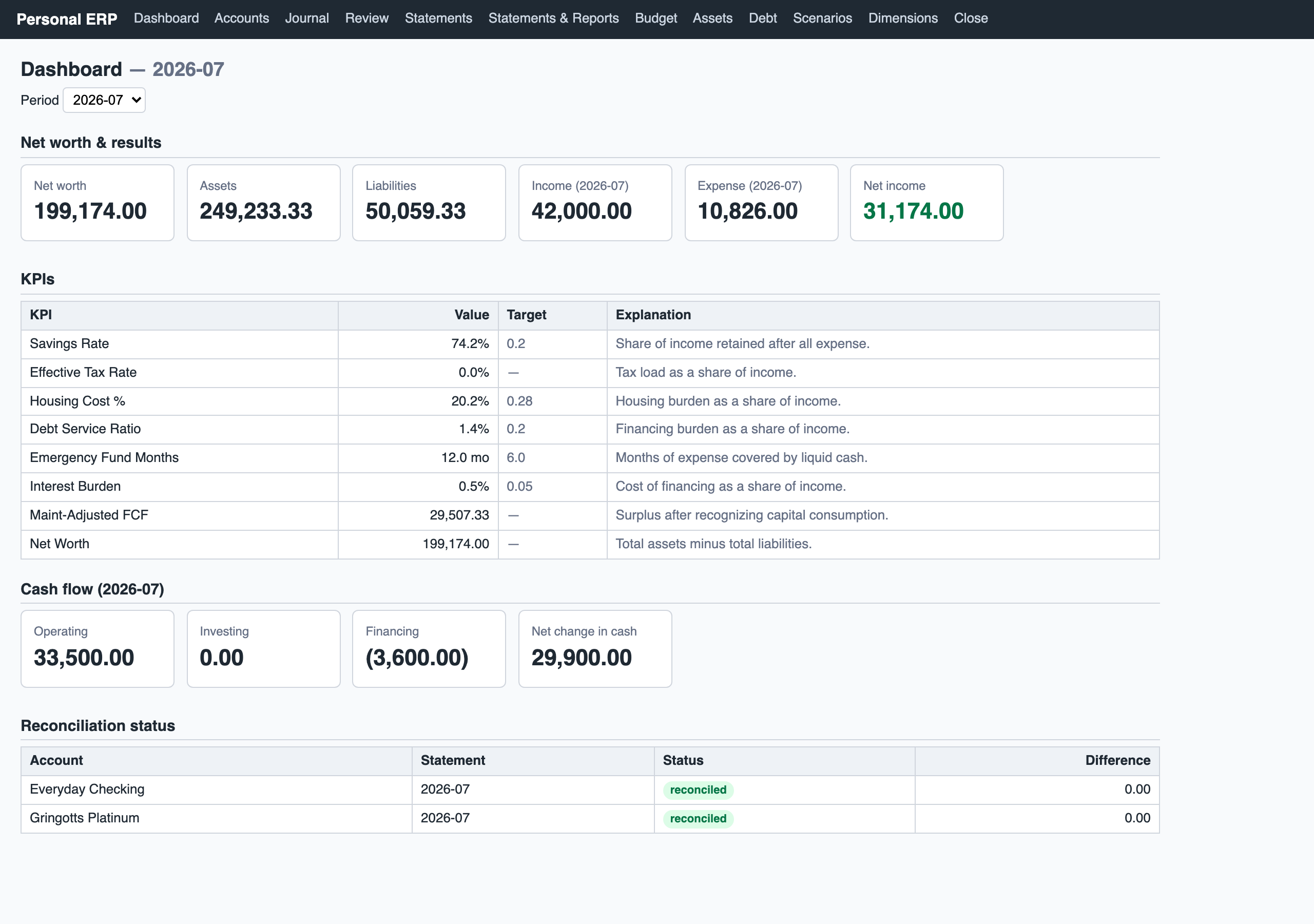
Task: Click the Assets card value 249,233.33
Action: pyautogui.click(x=256, y=211)
